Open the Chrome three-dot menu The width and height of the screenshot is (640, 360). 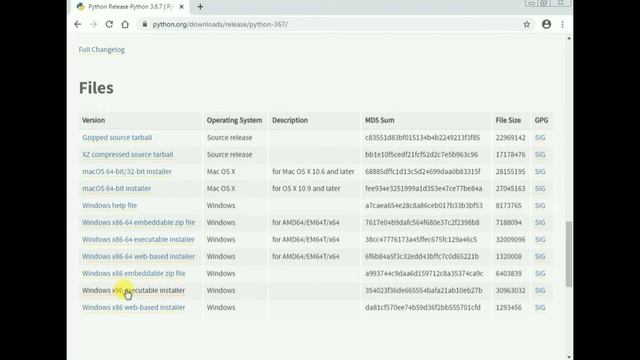(562, 24)
